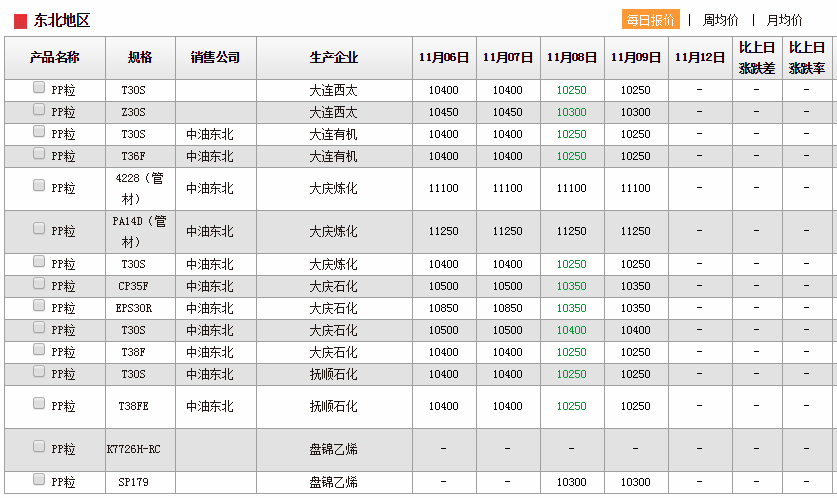Click 盘锦乙烯 producer in K7726H-RC row
This screenshot has height=498, width=837.
coord(334,449)
